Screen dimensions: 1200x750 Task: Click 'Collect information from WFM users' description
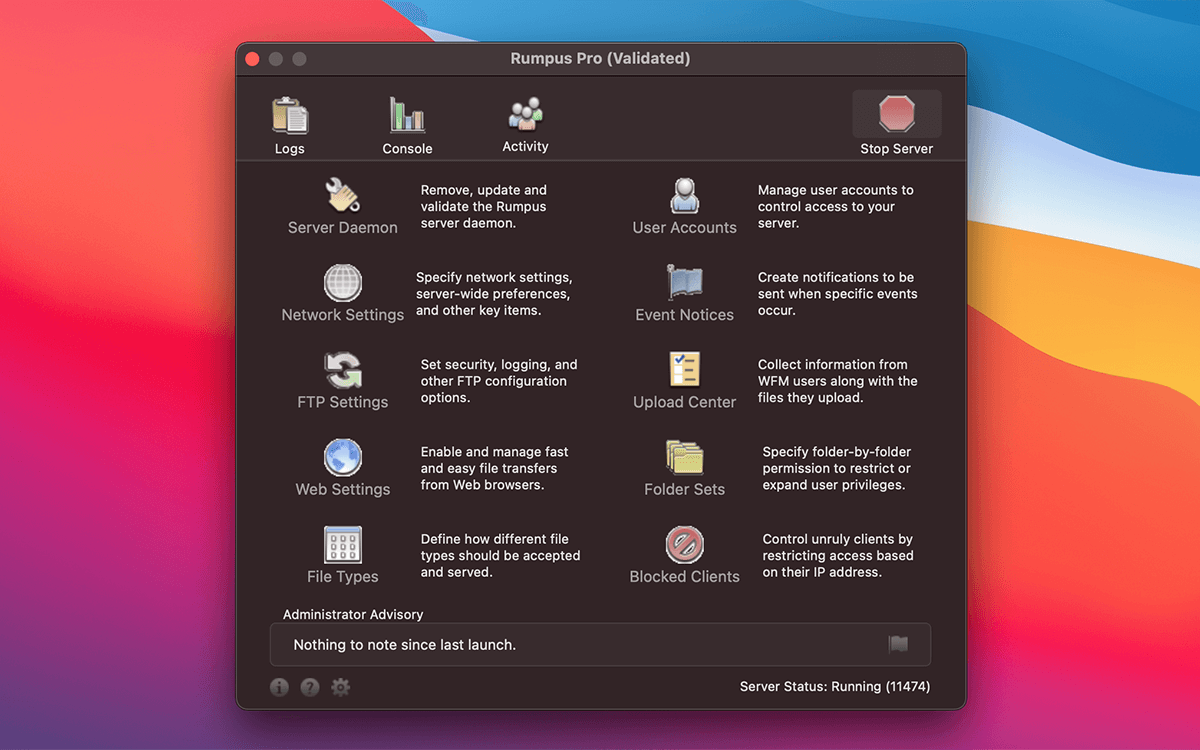837,381
